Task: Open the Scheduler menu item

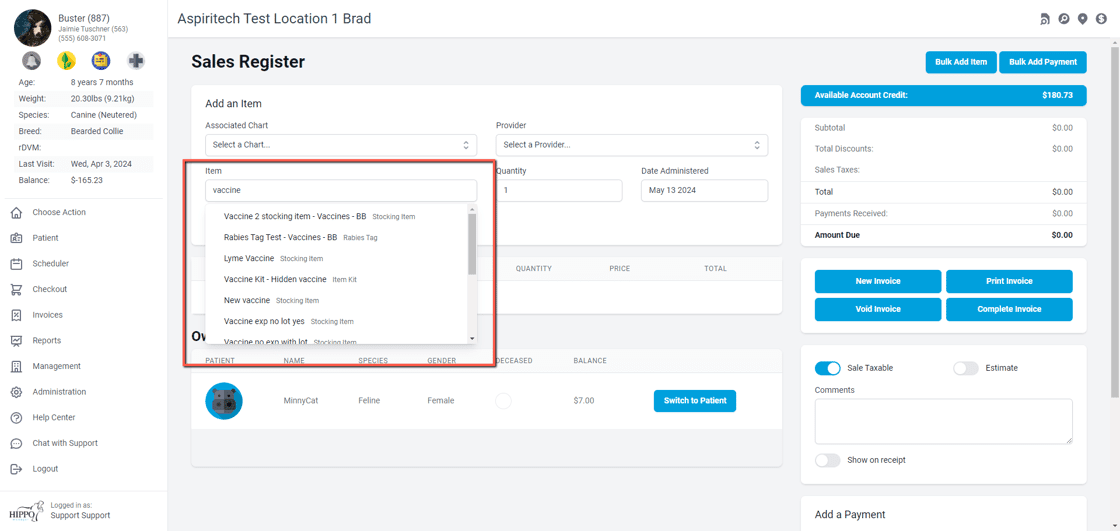Action: 51,264
